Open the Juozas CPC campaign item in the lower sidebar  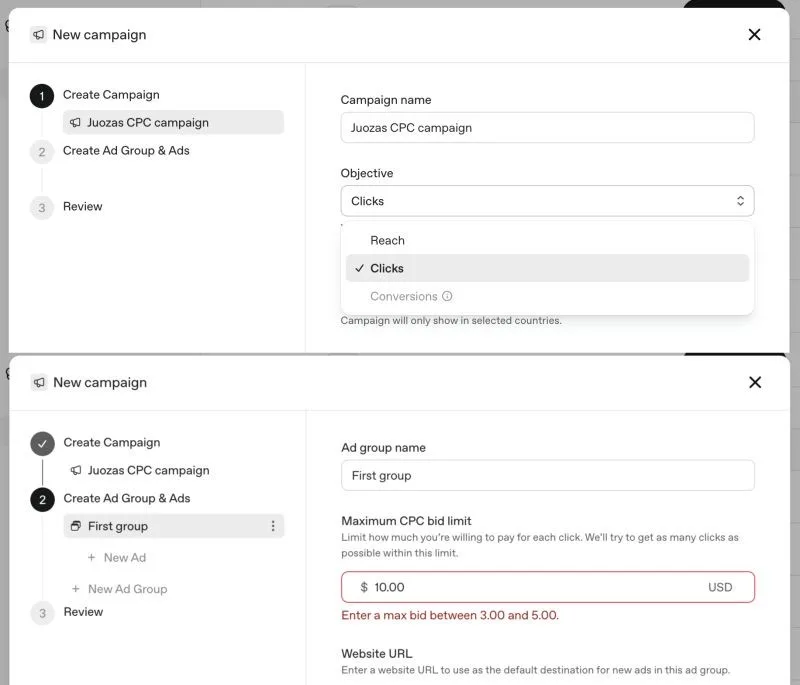pos(140,470)
